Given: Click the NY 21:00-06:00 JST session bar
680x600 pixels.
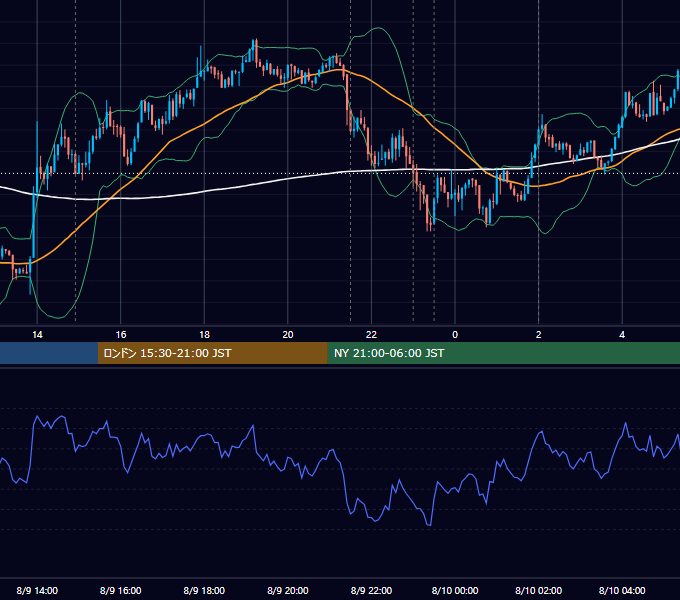Looking at the screenshot, I should 503,353.
